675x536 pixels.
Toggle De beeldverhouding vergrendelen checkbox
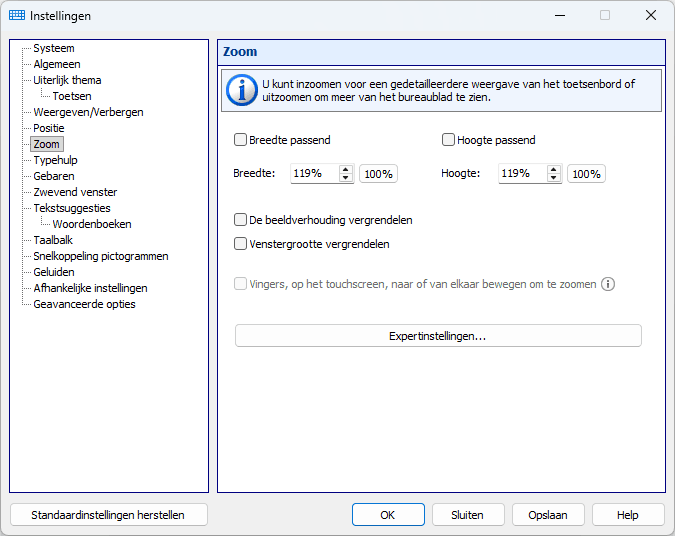[x=240, y=220]
